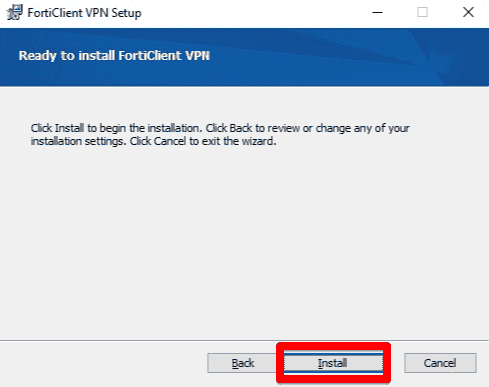The height and width of the screenshot is (387, 489).
Task: Close the setup wizard with the X icon
Action: point(468,13)
